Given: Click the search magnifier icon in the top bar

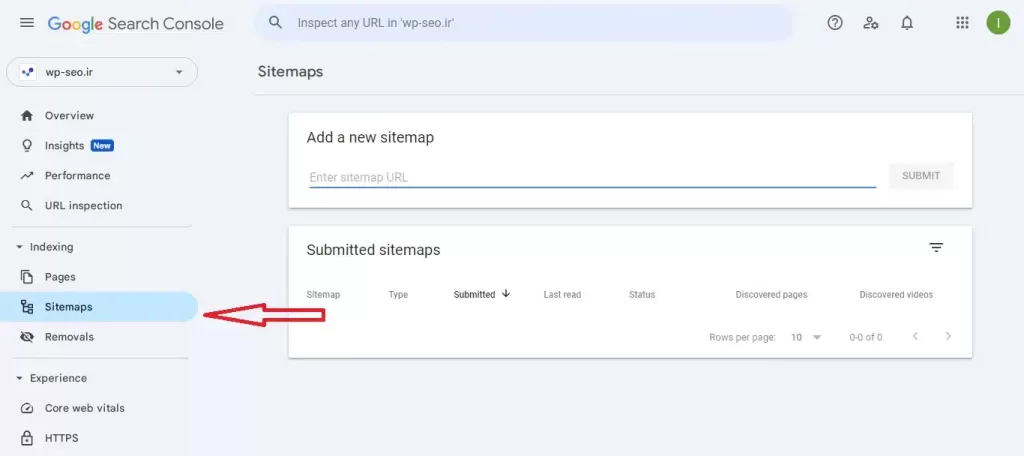Looking at the screenshot, I should point(276,23).
